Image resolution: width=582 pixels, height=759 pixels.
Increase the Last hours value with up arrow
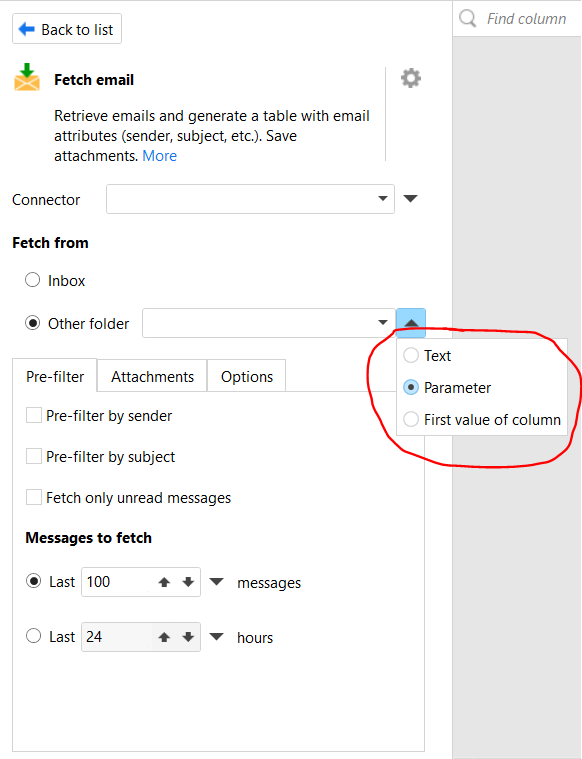(x=164, y=637)
